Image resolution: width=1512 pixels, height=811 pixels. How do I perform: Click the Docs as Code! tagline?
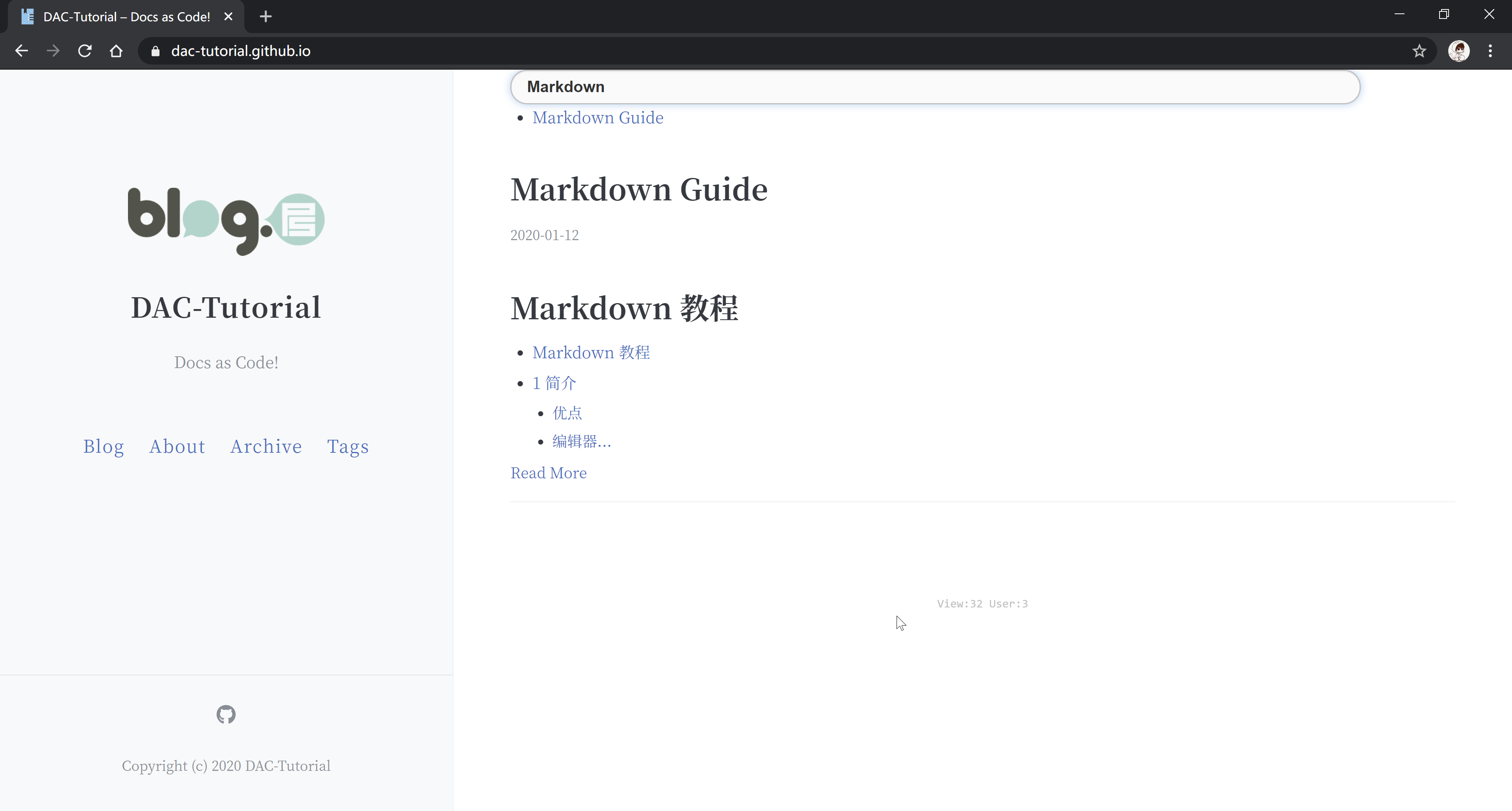tap(226, 362)
